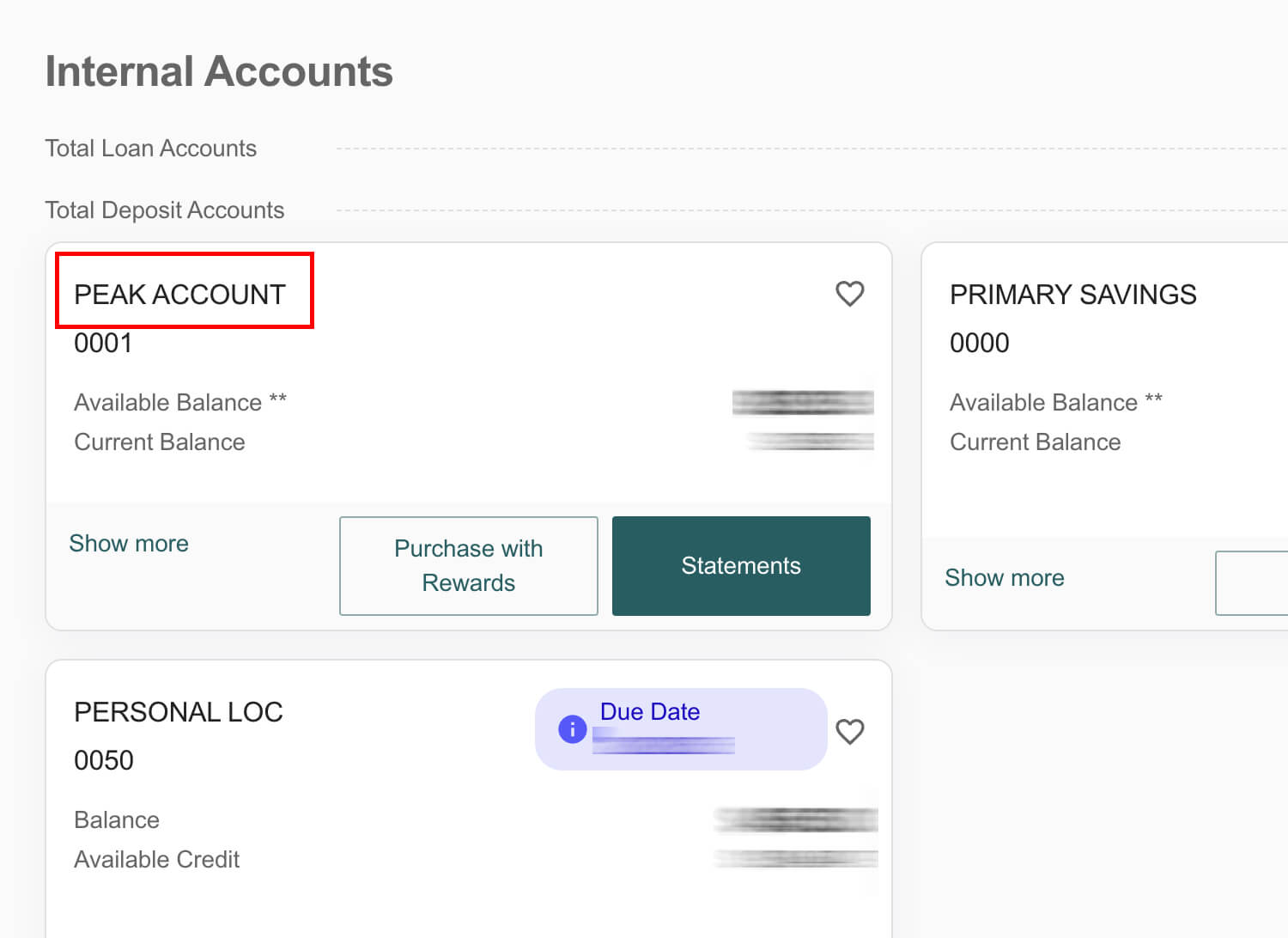1288x938 pixels.
Task: Click account number 0050 under PERSONAL LOC
Action: [x=104, y=759]
